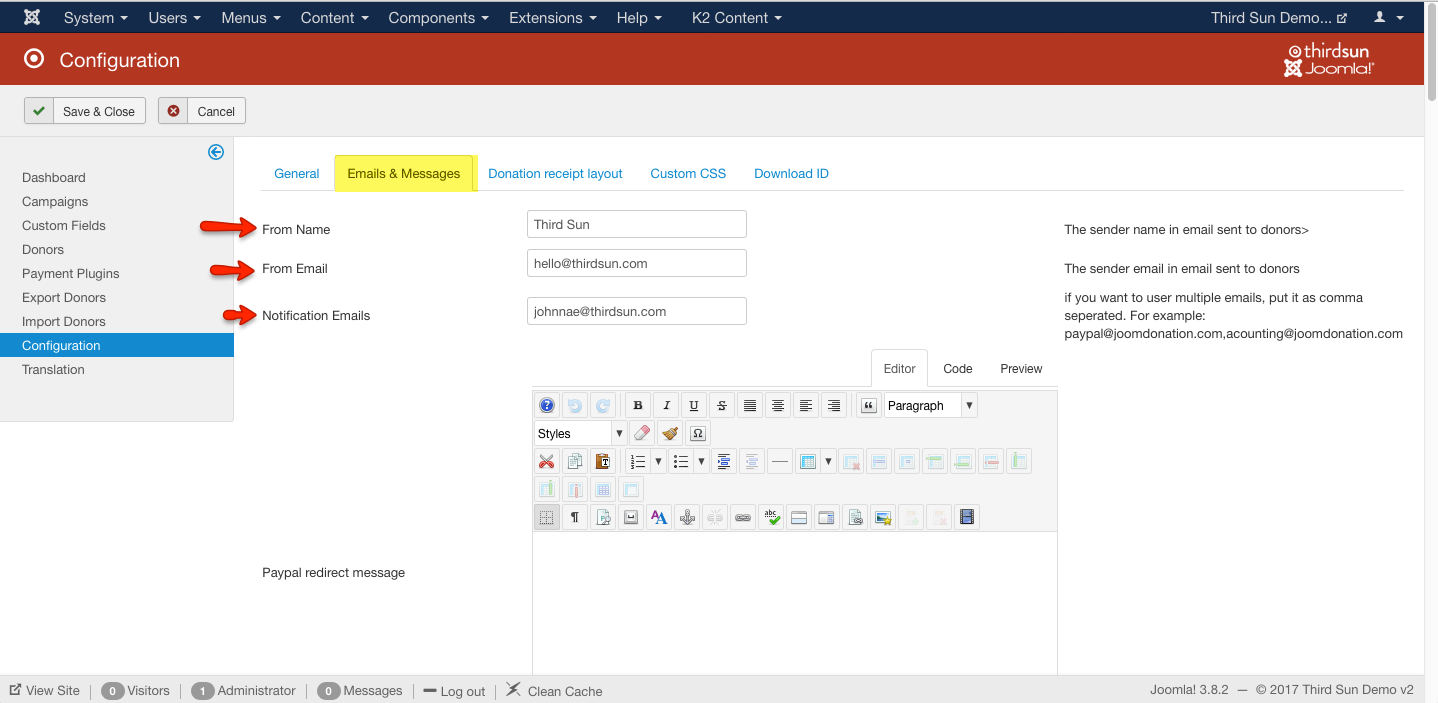Toggle show paragraph marks icon
The image size is (1438, 703).
point(574,518)
